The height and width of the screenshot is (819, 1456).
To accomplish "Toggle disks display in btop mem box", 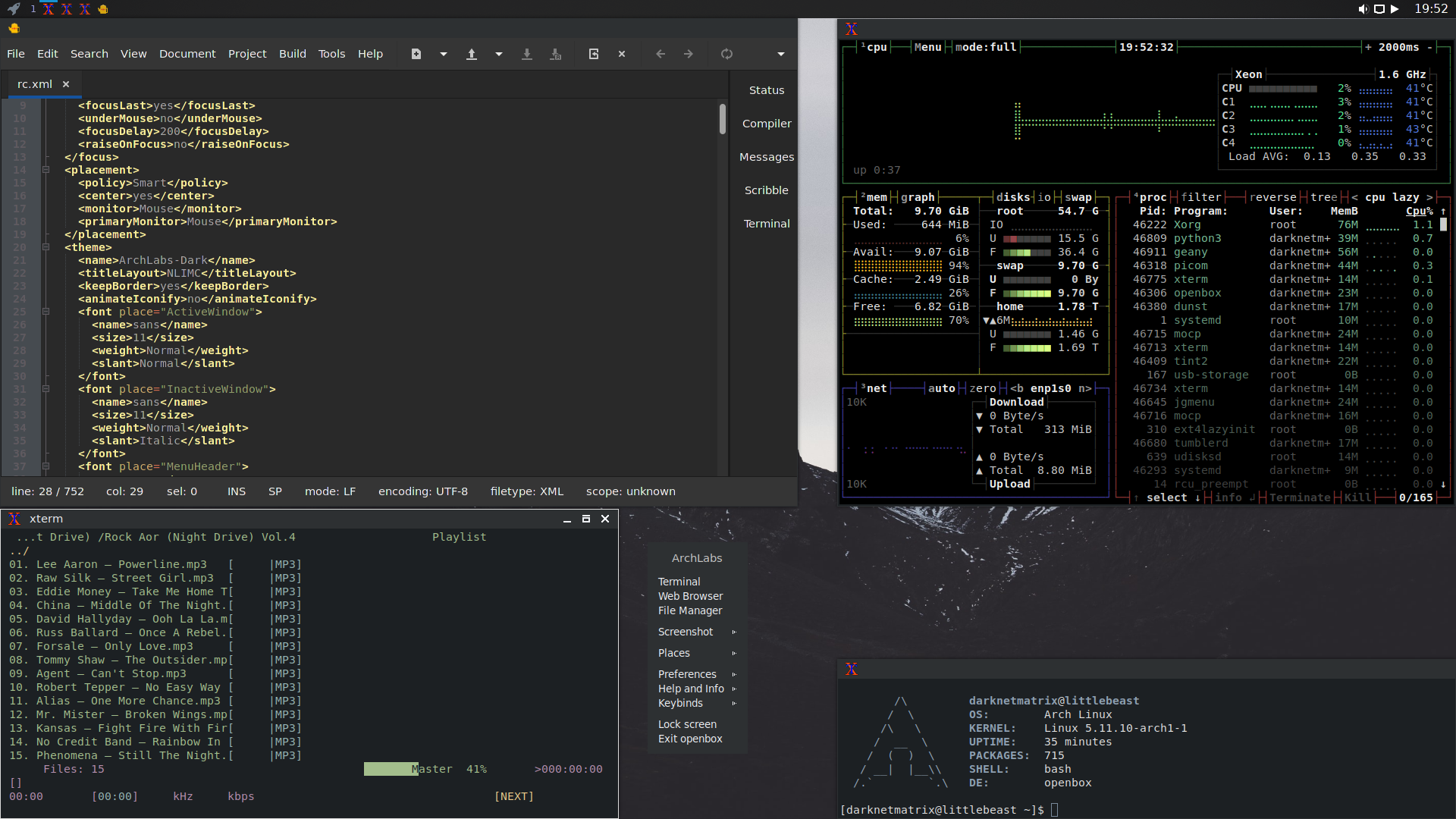I will click(x=1013, y=197).
